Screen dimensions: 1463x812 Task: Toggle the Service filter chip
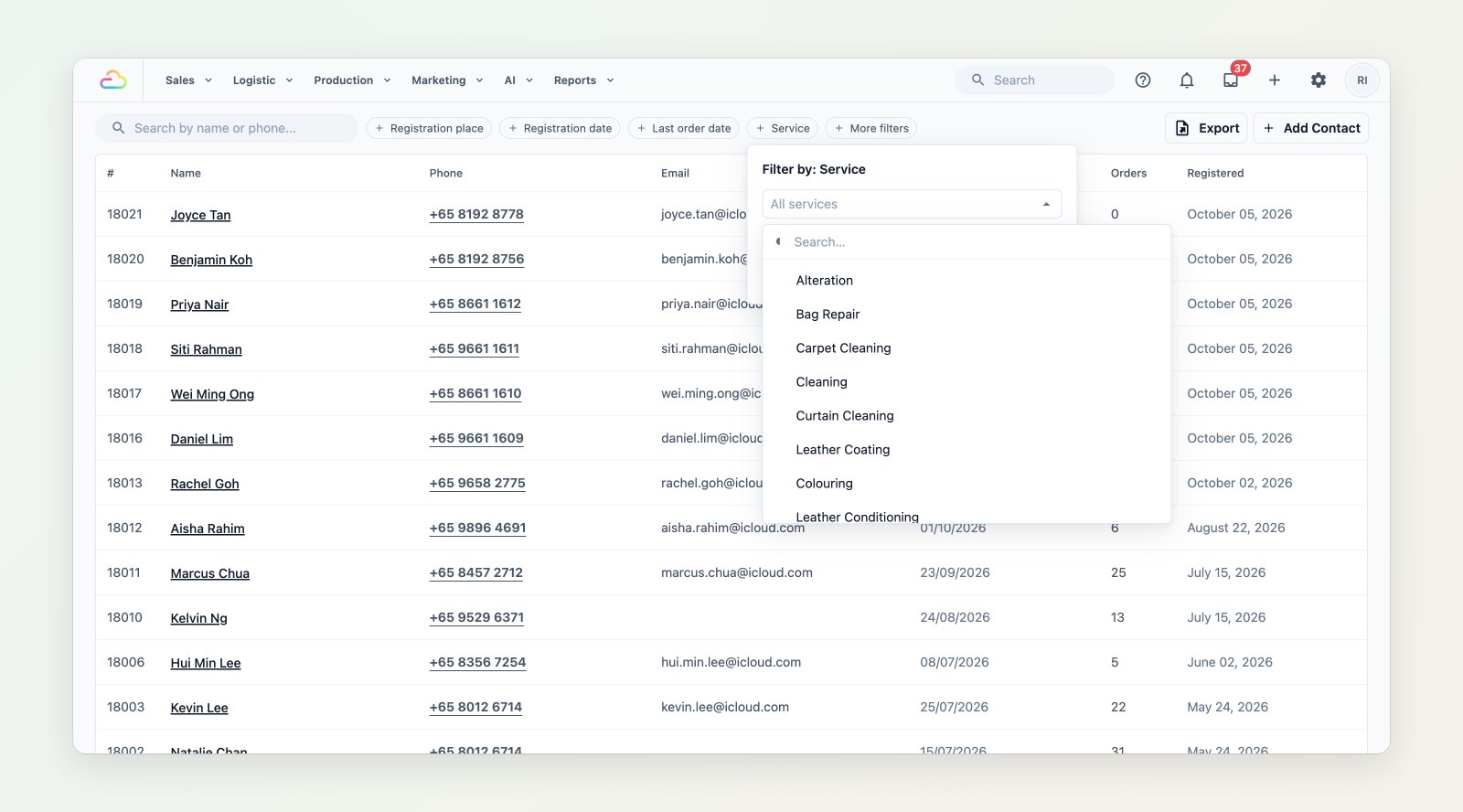(x=783, y=128)
